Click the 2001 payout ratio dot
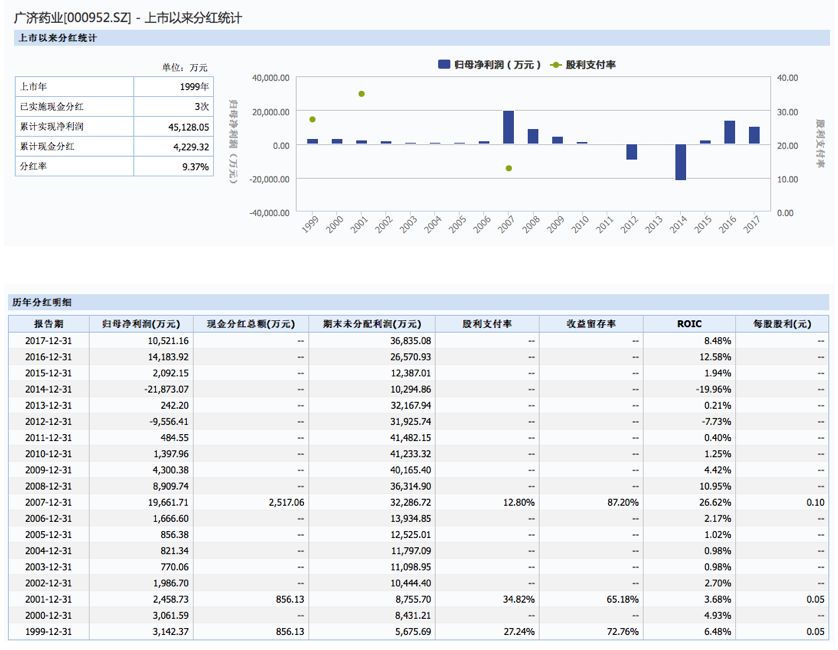 362,94
